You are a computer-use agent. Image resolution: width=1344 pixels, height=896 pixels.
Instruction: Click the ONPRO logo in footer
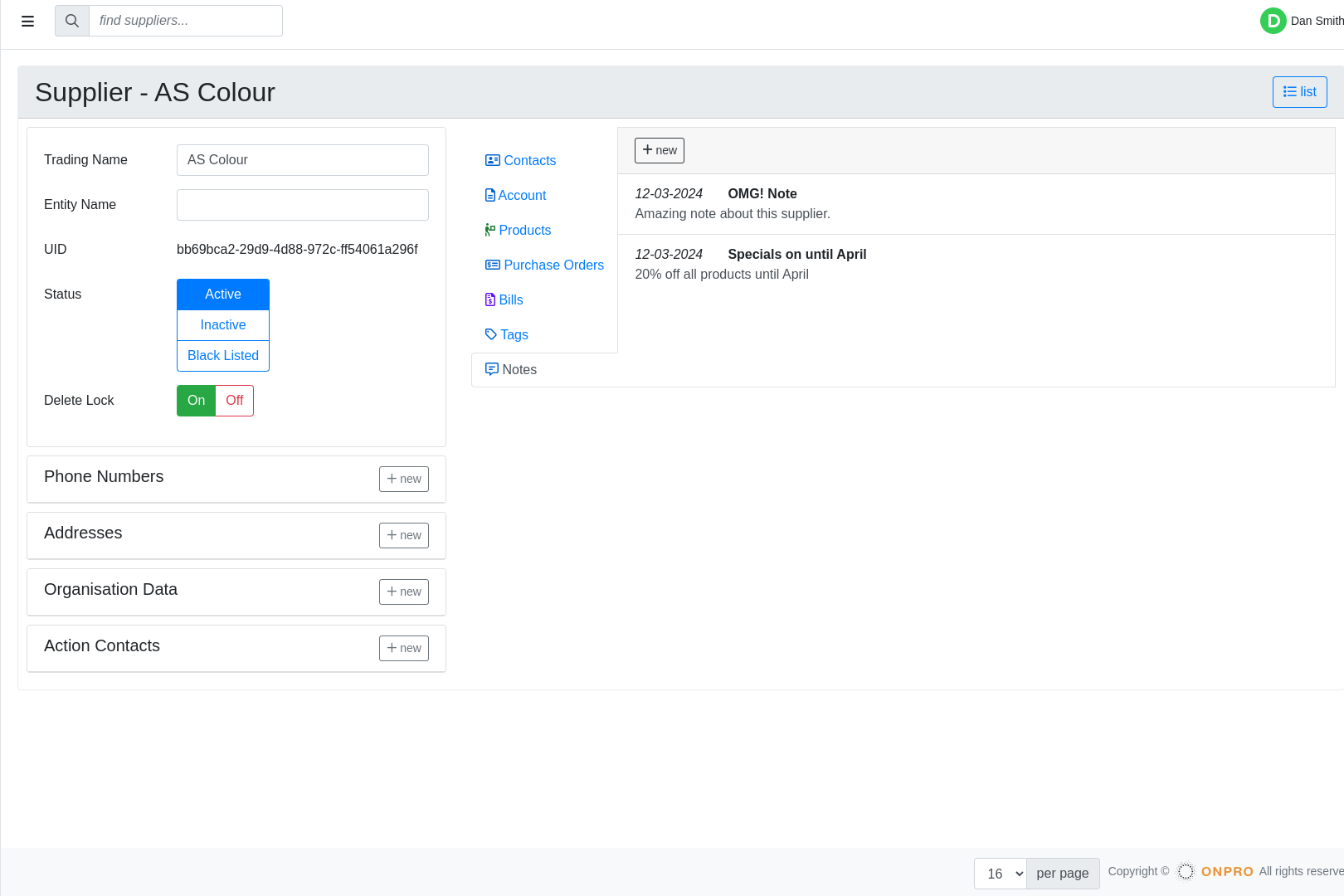click(x=1215, y=871)
